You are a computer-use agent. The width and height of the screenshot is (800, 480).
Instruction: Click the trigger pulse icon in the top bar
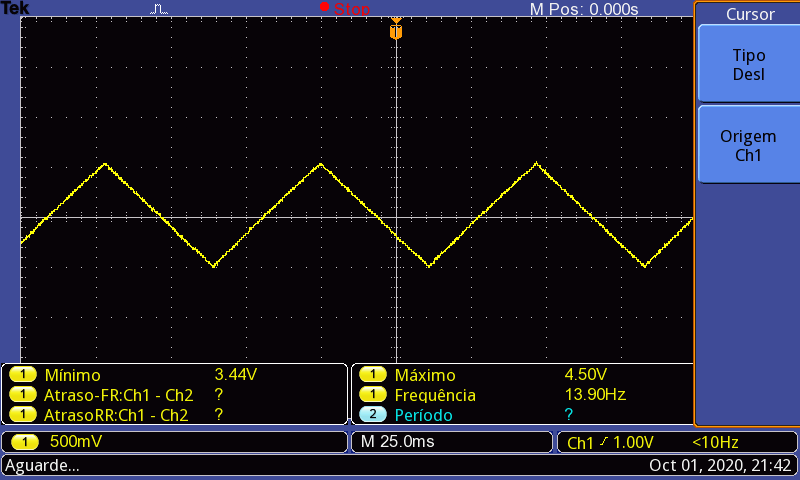(x=159, y=9)
